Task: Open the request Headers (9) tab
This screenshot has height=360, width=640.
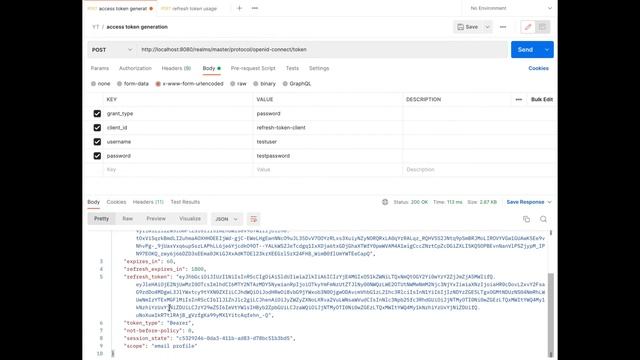Action: (176, 69)
